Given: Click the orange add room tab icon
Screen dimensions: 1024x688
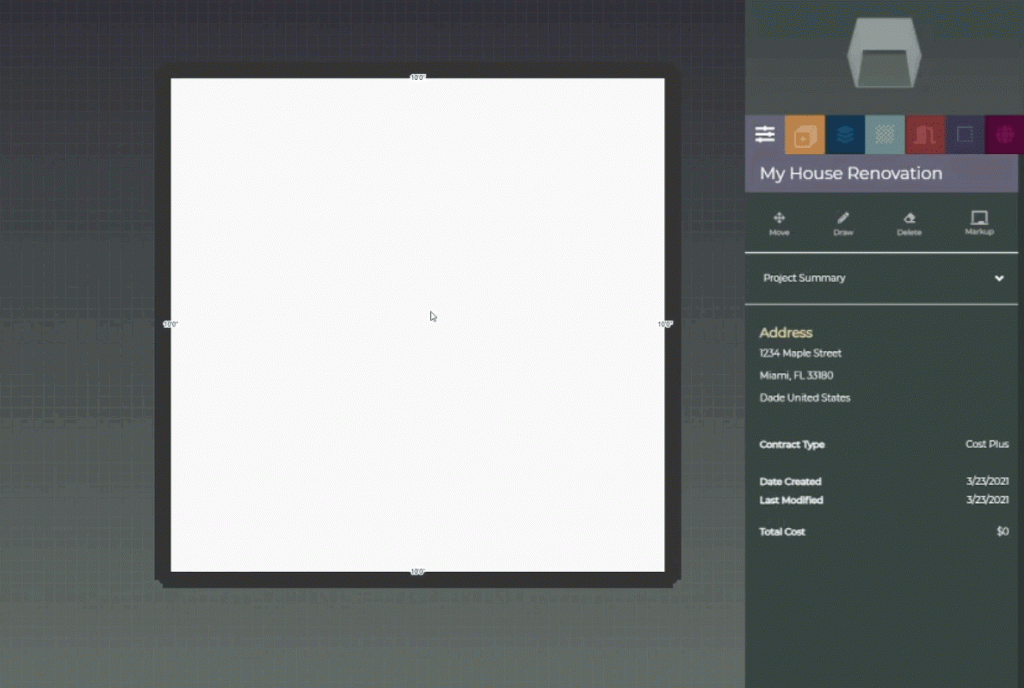Looking at the screenshot, I should pos(805,134).
